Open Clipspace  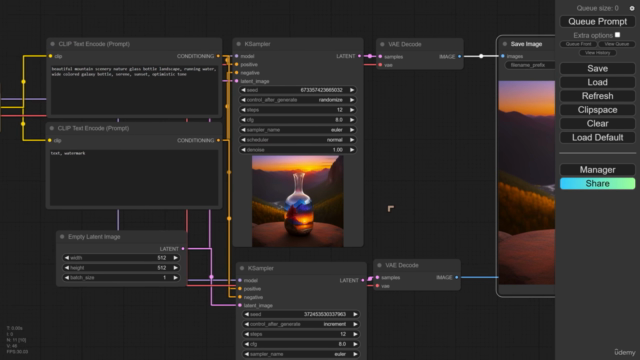598,110
